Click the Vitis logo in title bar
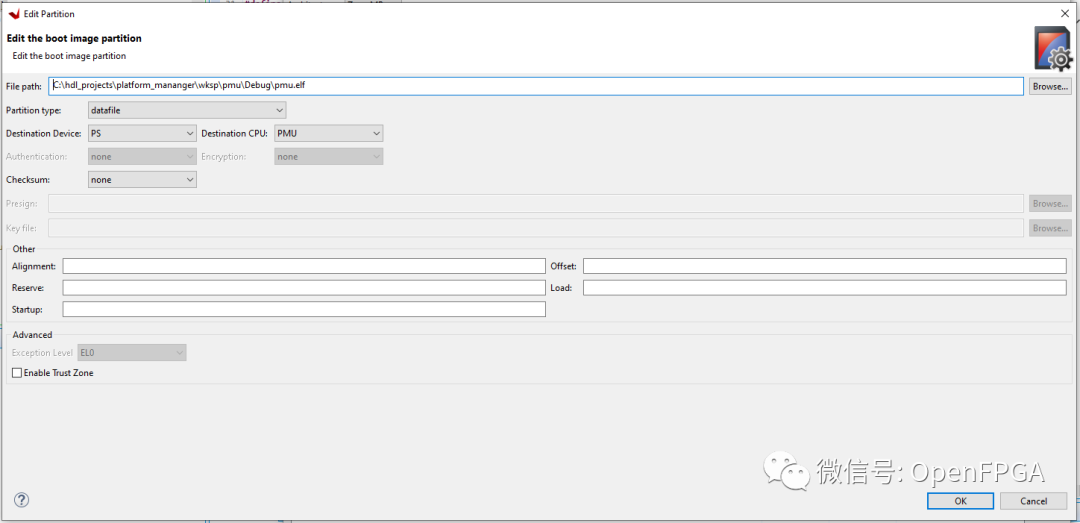 13,14
